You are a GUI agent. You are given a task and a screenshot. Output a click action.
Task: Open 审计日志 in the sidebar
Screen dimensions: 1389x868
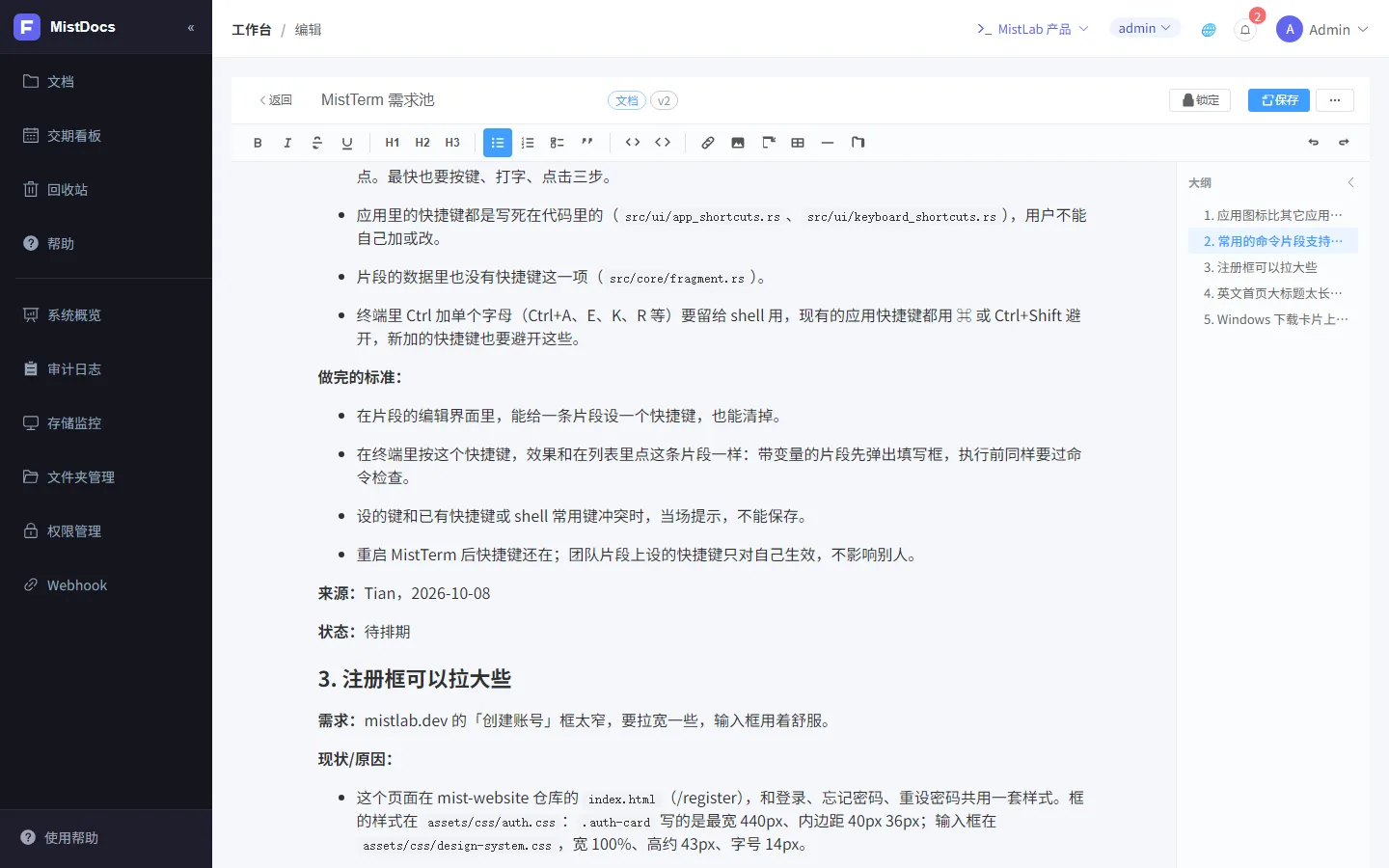coord(106,368)
